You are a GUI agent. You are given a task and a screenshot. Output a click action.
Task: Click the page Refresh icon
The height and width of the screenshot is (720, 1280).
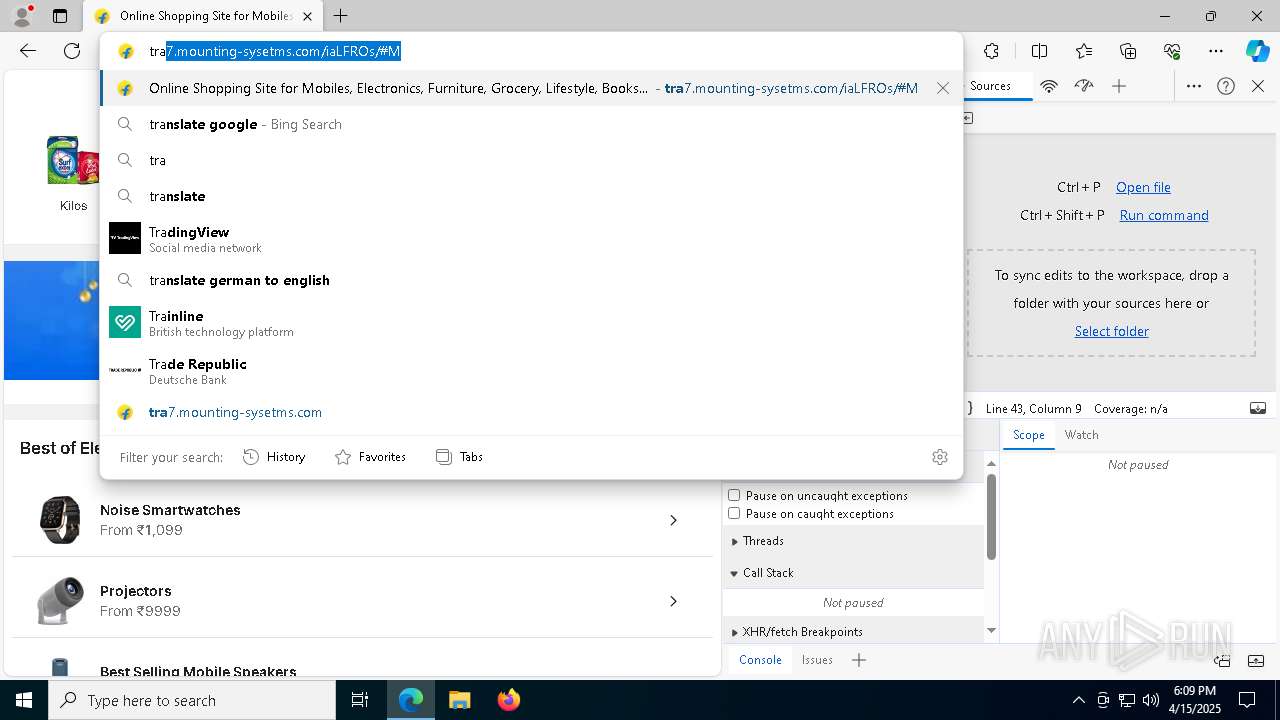click(72, 51)
